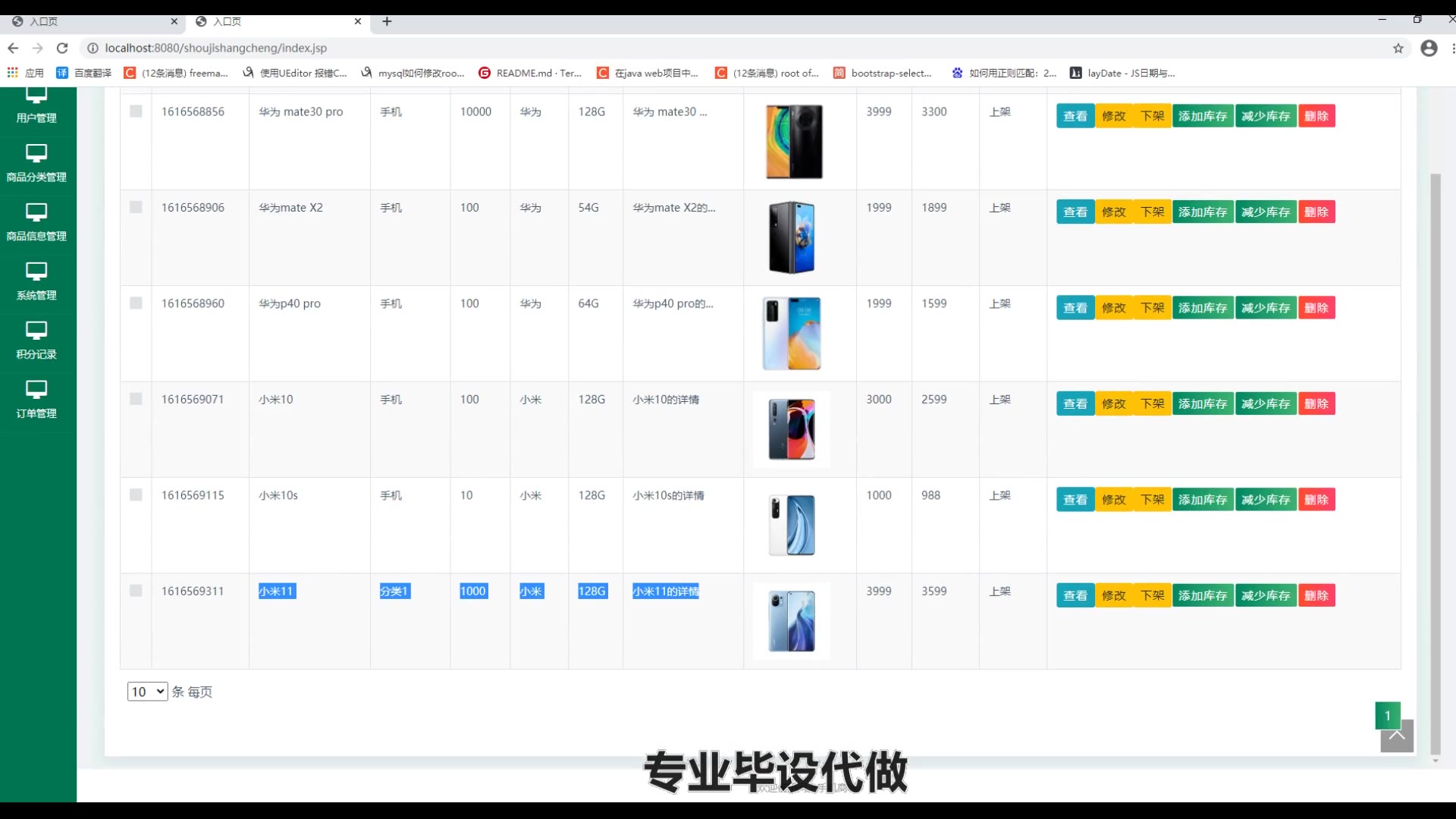Click product ID 1616569311
The image size is (1456, 819).
coord(193,591)
